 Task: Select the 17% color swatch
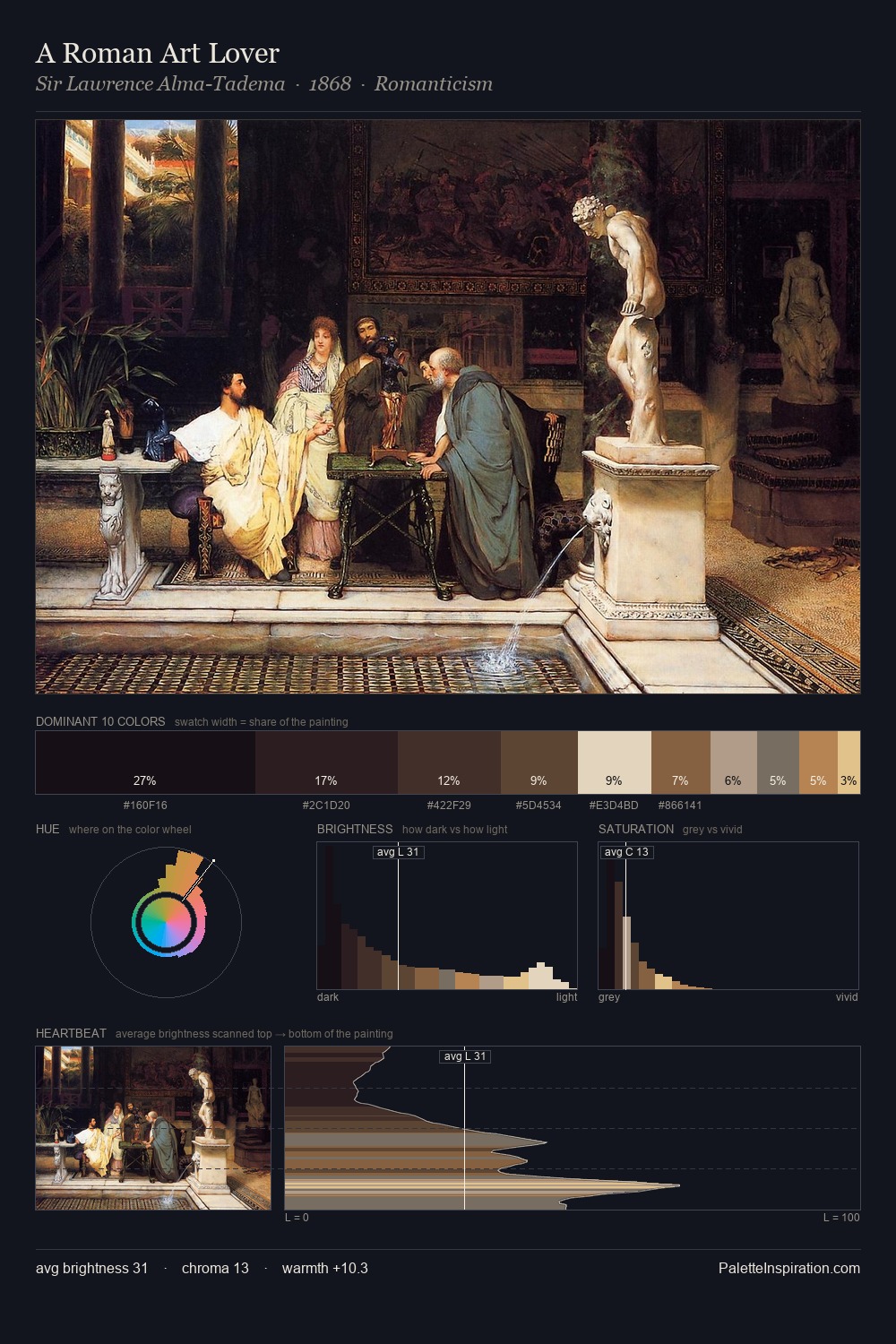tap(326, 762)
